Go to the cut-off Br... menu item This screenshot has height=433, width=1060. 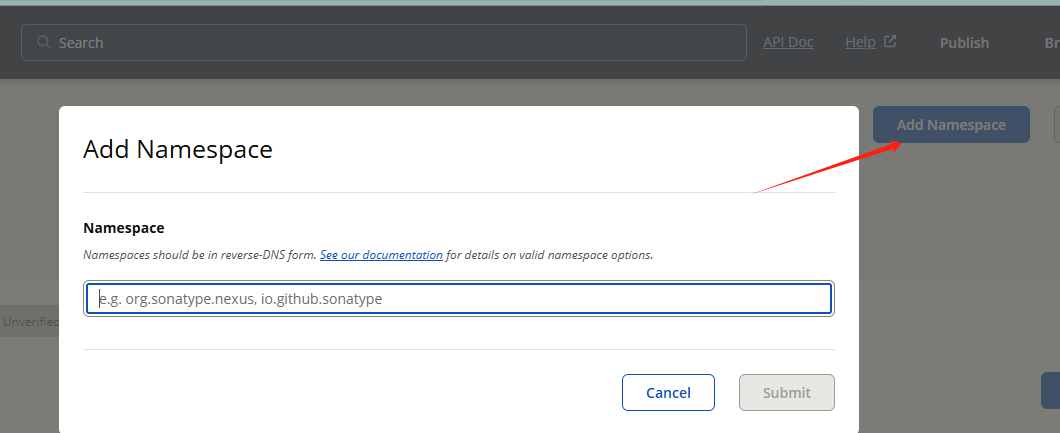1051,43
